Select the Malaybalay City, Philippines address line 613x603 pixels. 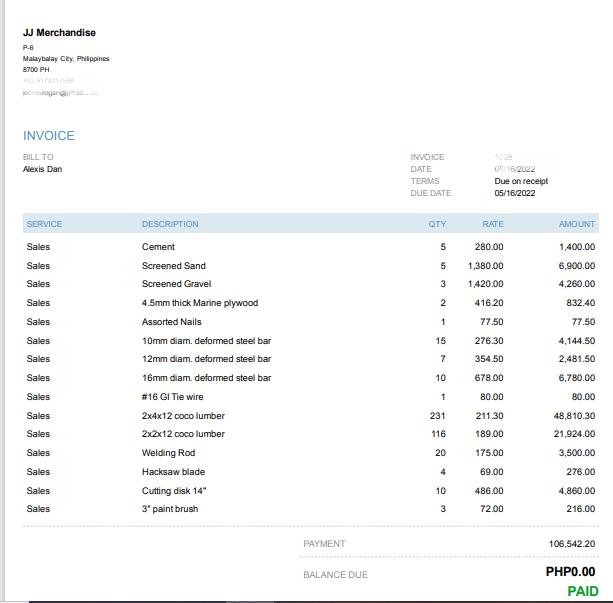pos(66,59)
